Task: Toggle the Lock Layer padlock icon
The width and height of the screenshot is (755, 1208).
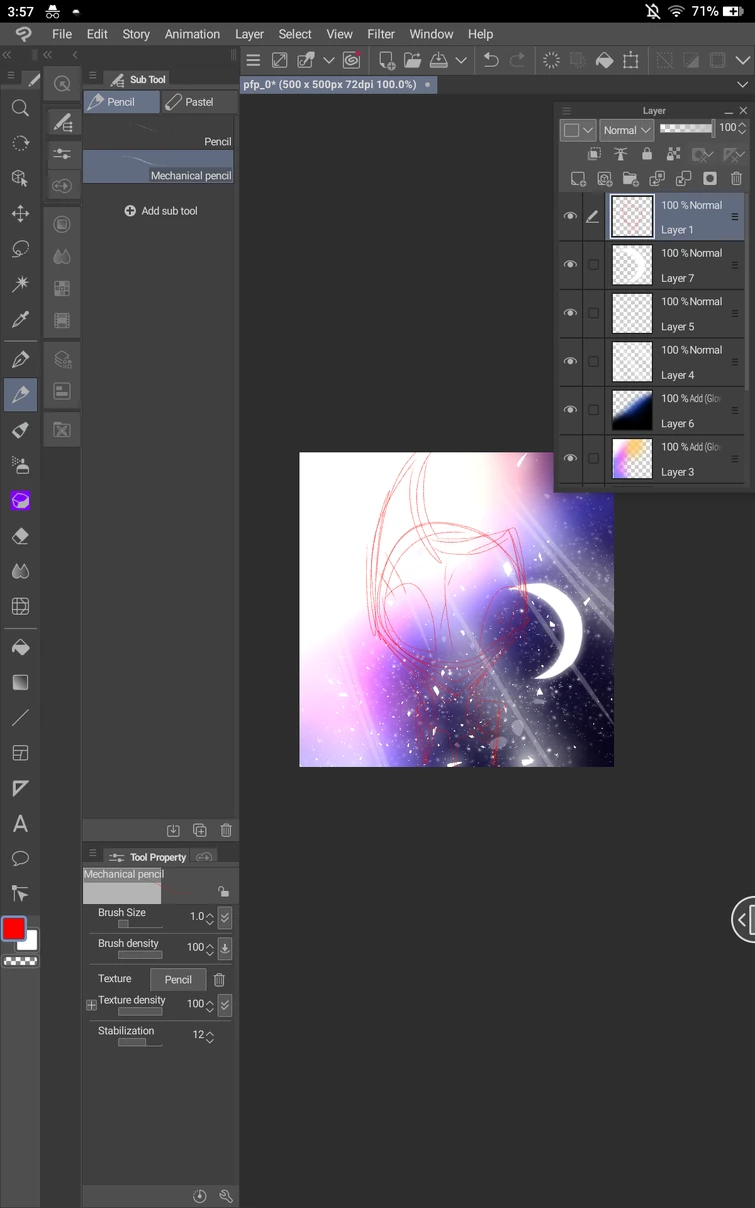Action: click(x=647, y=154)
